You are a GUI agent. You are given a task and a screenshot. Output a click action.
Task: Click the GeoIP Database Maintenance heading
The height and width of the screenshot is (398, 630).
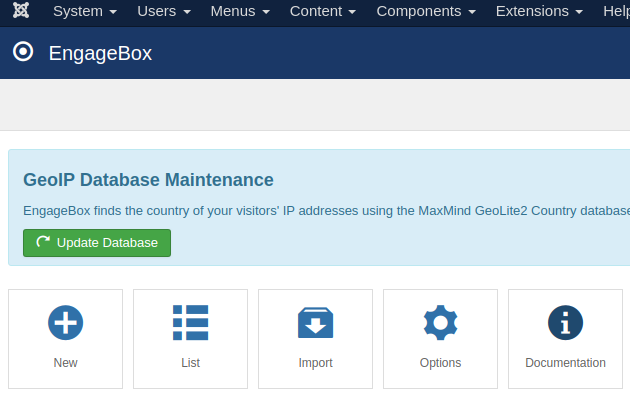click(x=148, y=180)
